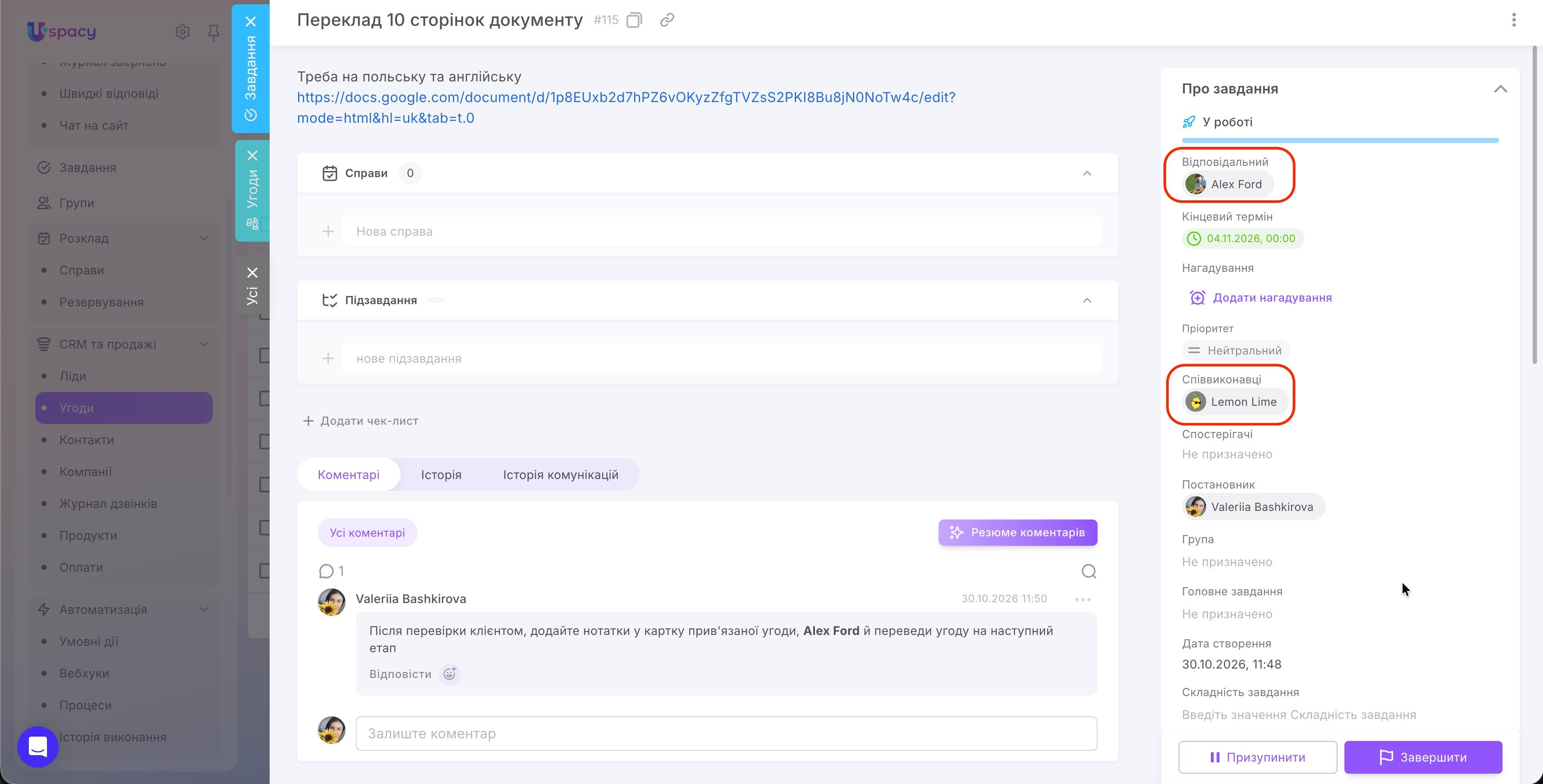Click the plus icon beside нове підзавдання

tap(328, 359)
